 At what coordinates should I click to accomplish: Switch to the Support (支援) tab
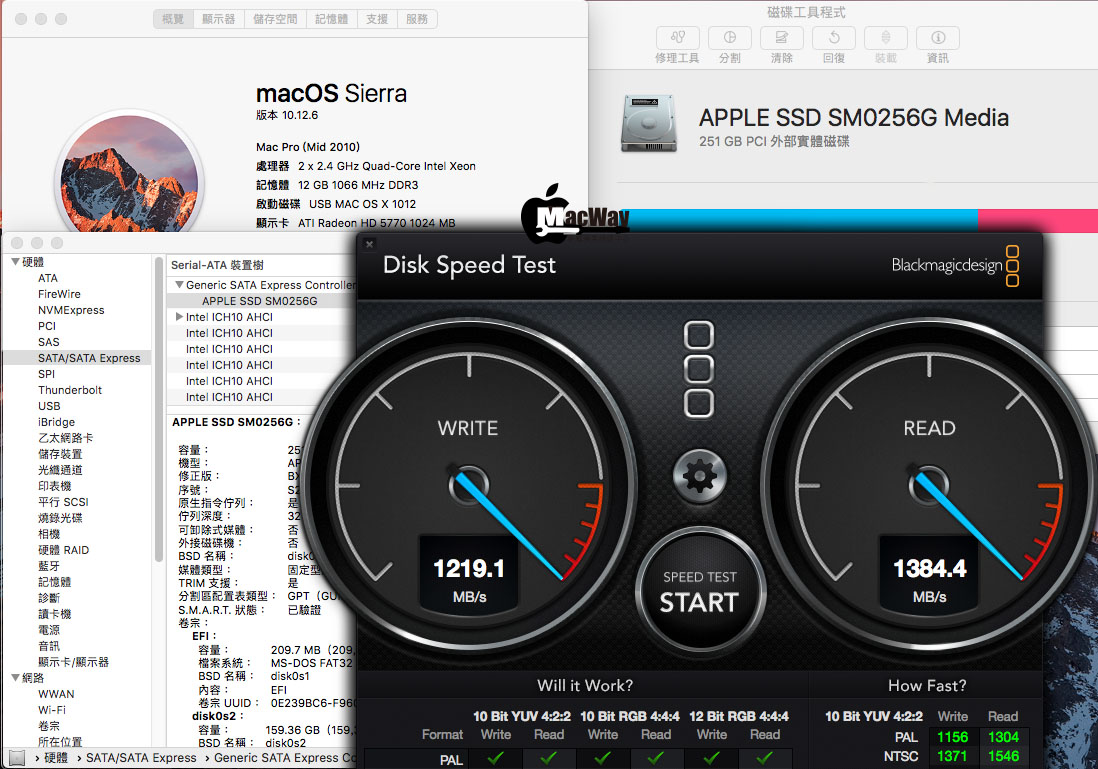[x=377, y=19]
